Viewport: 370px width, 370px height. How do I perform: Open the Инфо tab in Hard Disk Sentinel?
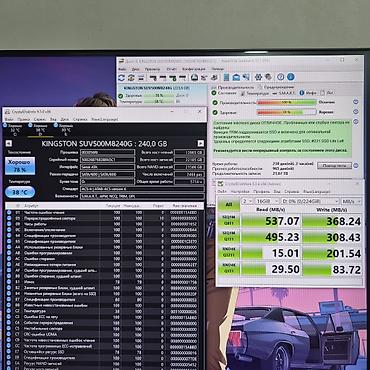(x=308, y=93)
